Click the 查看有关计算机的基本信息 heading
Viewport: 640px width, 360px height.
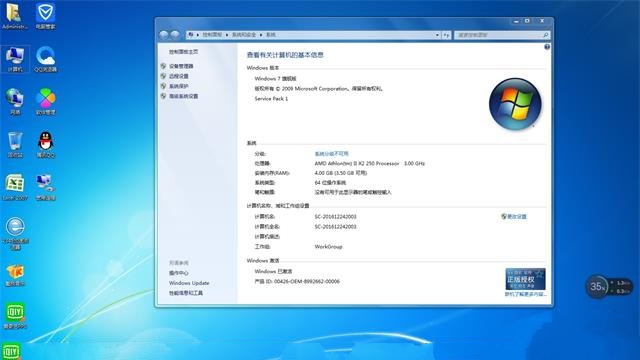285,55
